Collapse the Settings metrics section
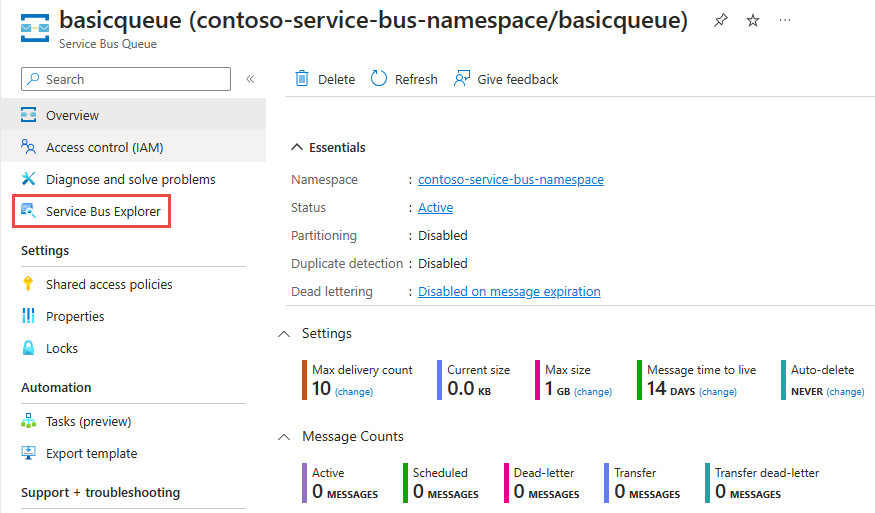875x513 pixels. click(x=284, y=333)
